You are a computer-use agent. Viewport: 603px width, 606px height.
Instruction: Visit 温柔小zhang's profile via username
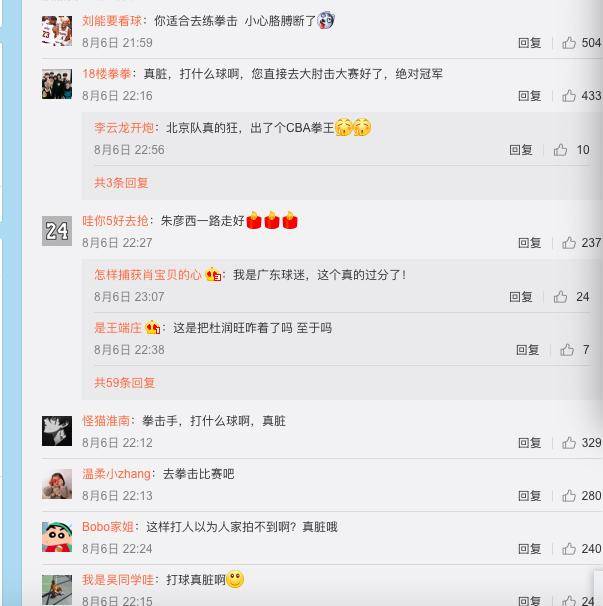pos(116,474)
